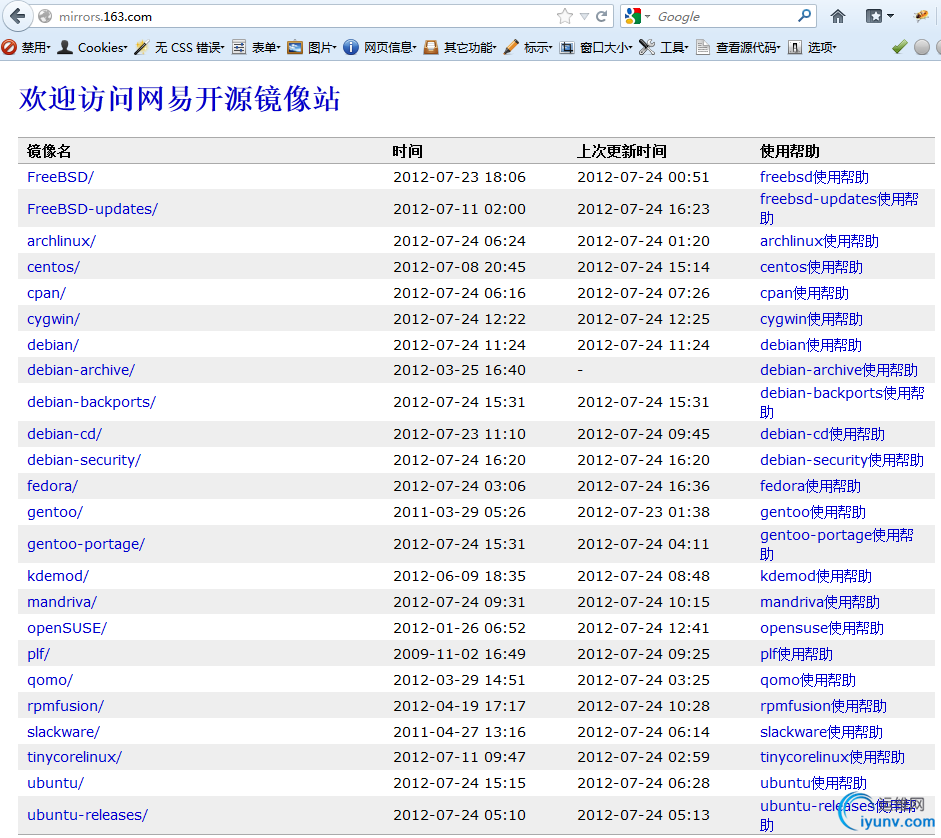Open the tinycorelinux/ mirror link

[x=74, y=758]
